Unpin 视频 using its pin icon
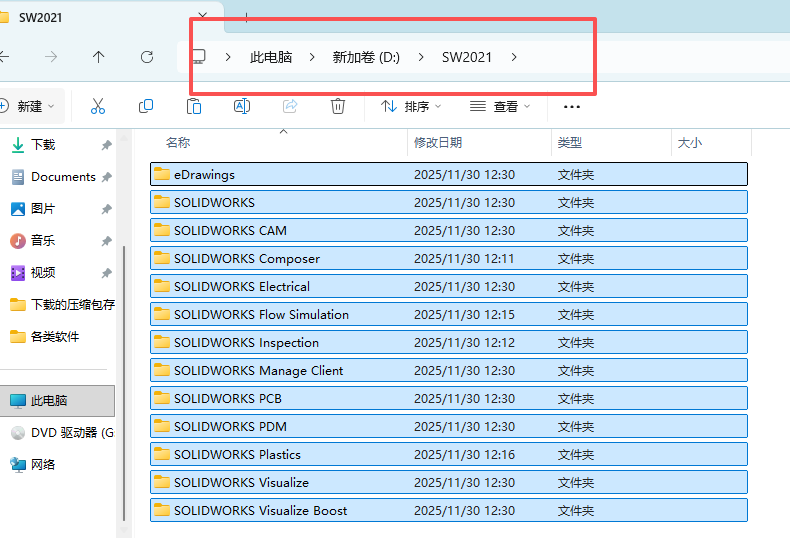 click(x=106, y=273)
